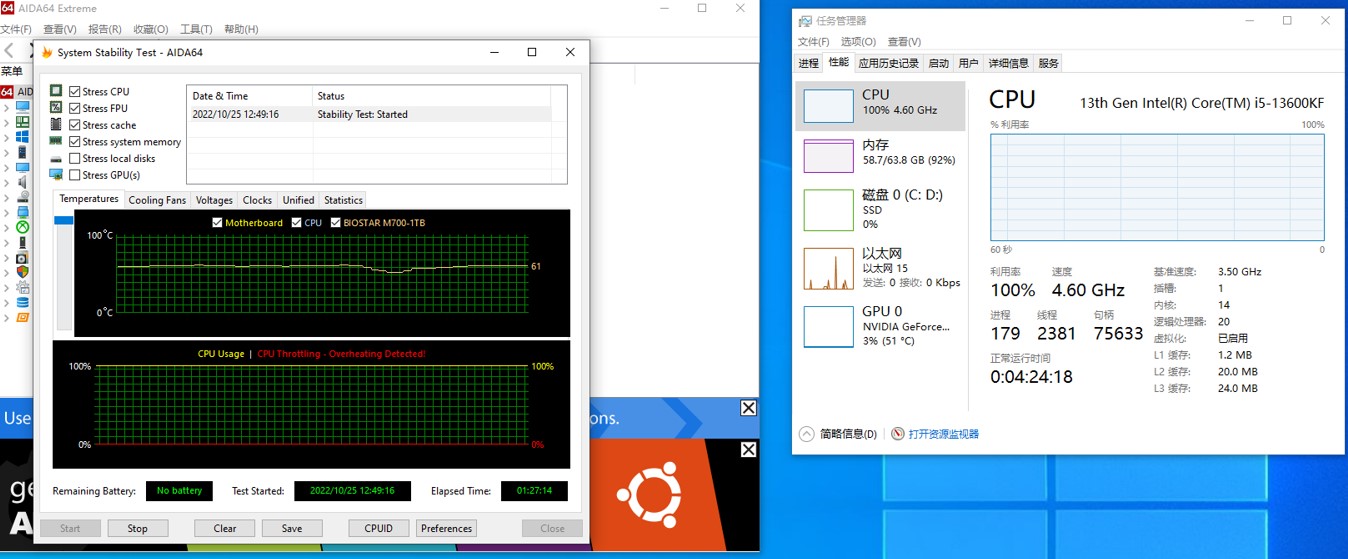Select the green Xbox DirectX icon in tree
Screen dimensions: 1348x559
point(22,227)
